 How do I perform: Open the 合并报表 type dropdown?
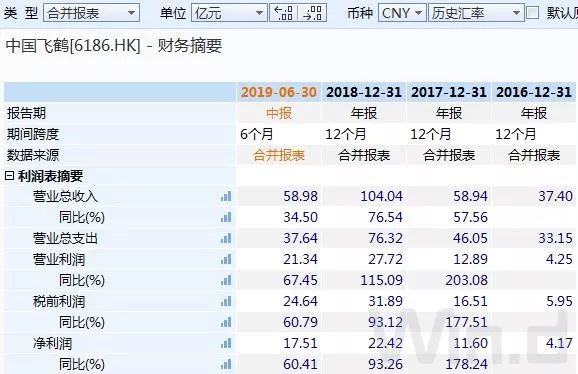[91, 13]
